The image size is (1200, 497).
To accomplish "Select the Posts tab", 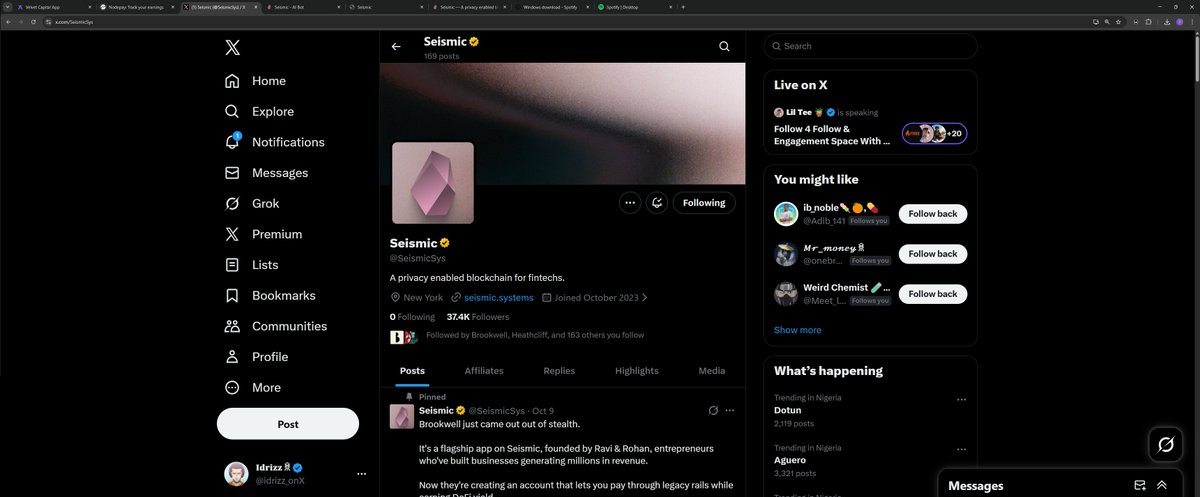I will (412, 371).
